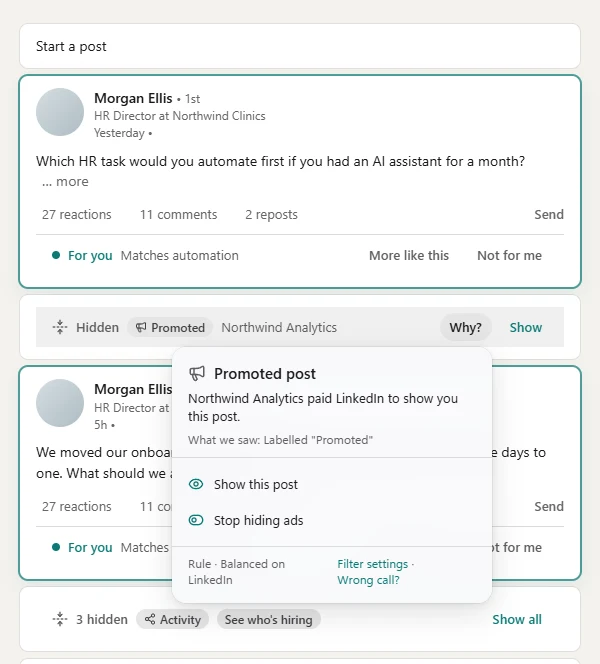Viewport: 600px width, 664px height.
Task: Expand the '... more' text of first post
Action: click(65, 182)
